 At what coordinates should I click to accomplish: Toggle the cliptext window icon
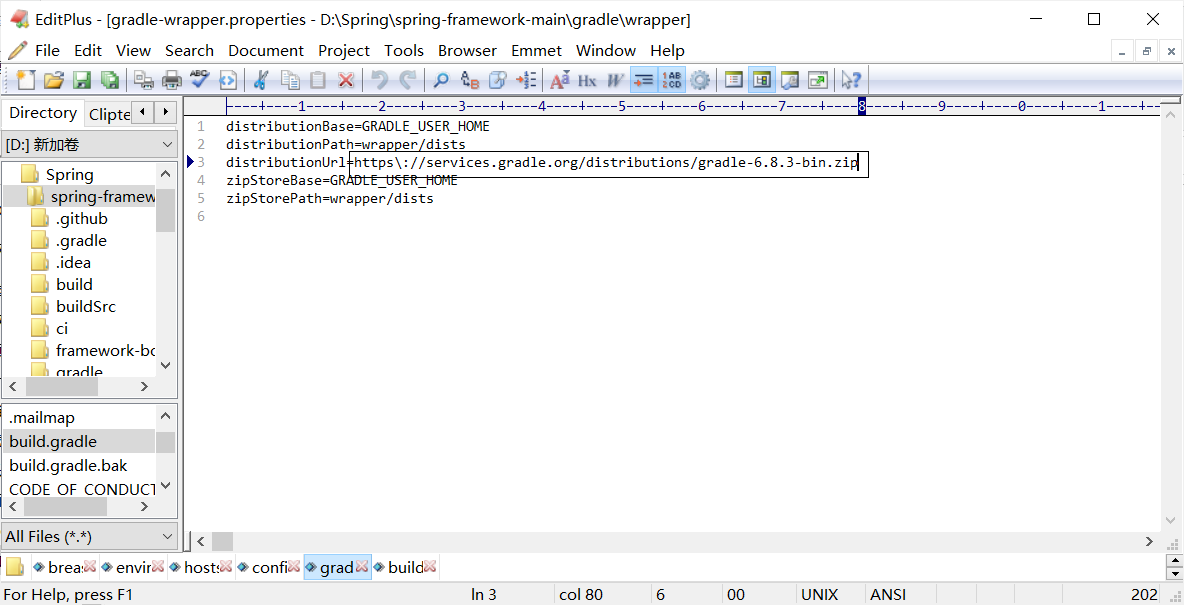733,79
